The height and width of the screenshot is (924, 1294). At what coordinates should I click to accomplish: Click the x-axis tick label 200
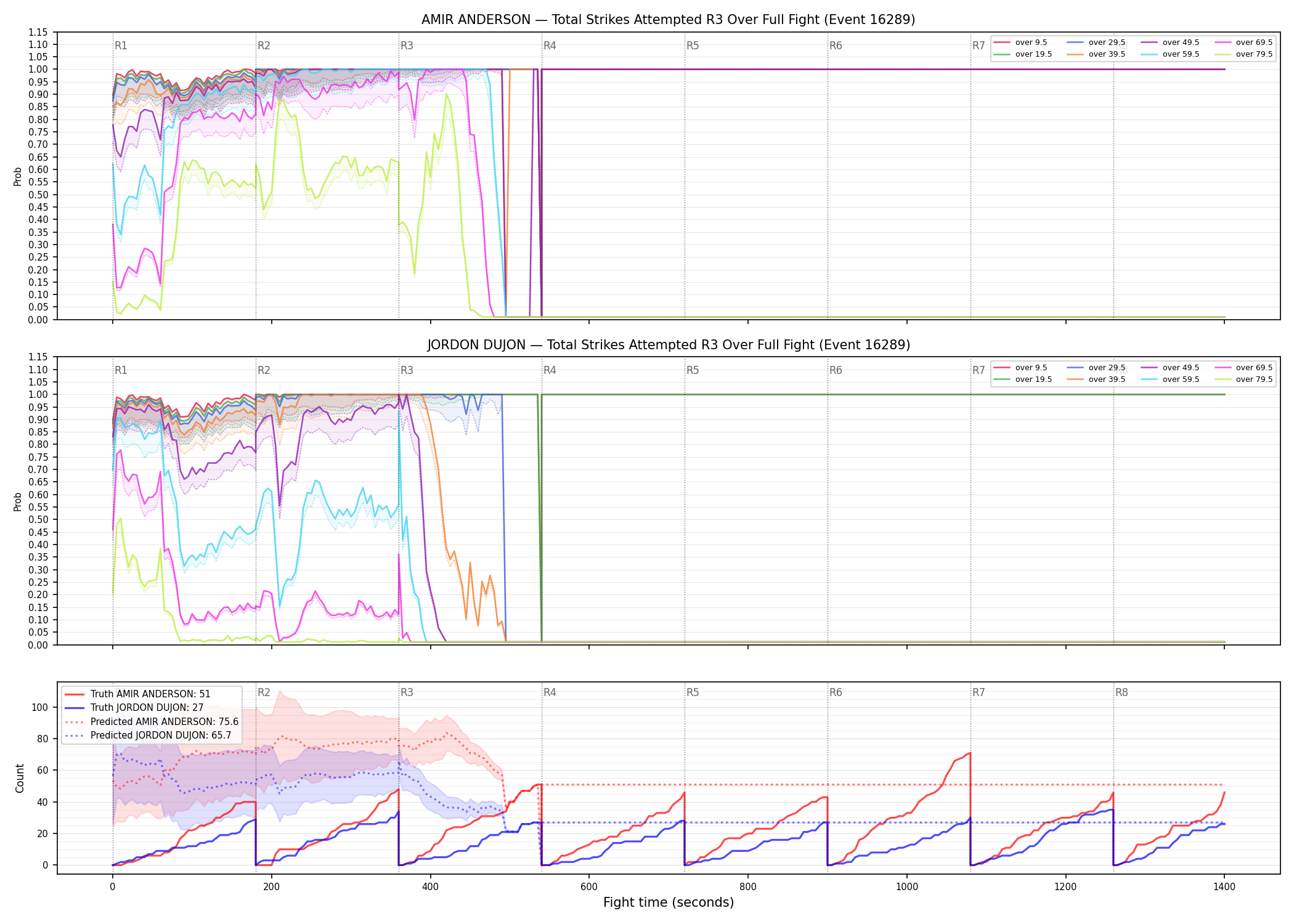[271, 887]
